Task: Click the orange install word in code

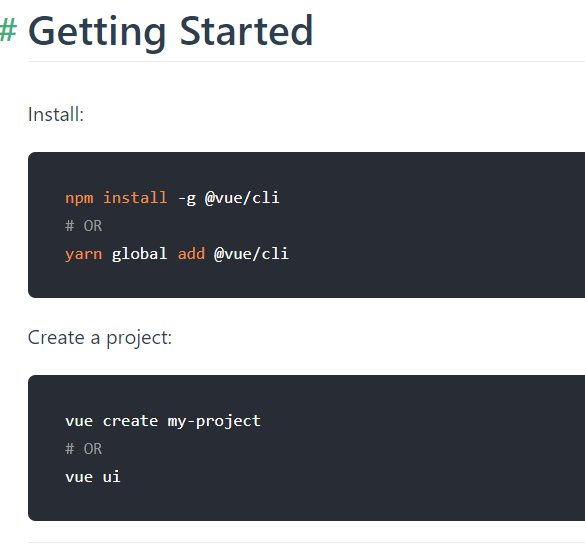Action: 135,197
